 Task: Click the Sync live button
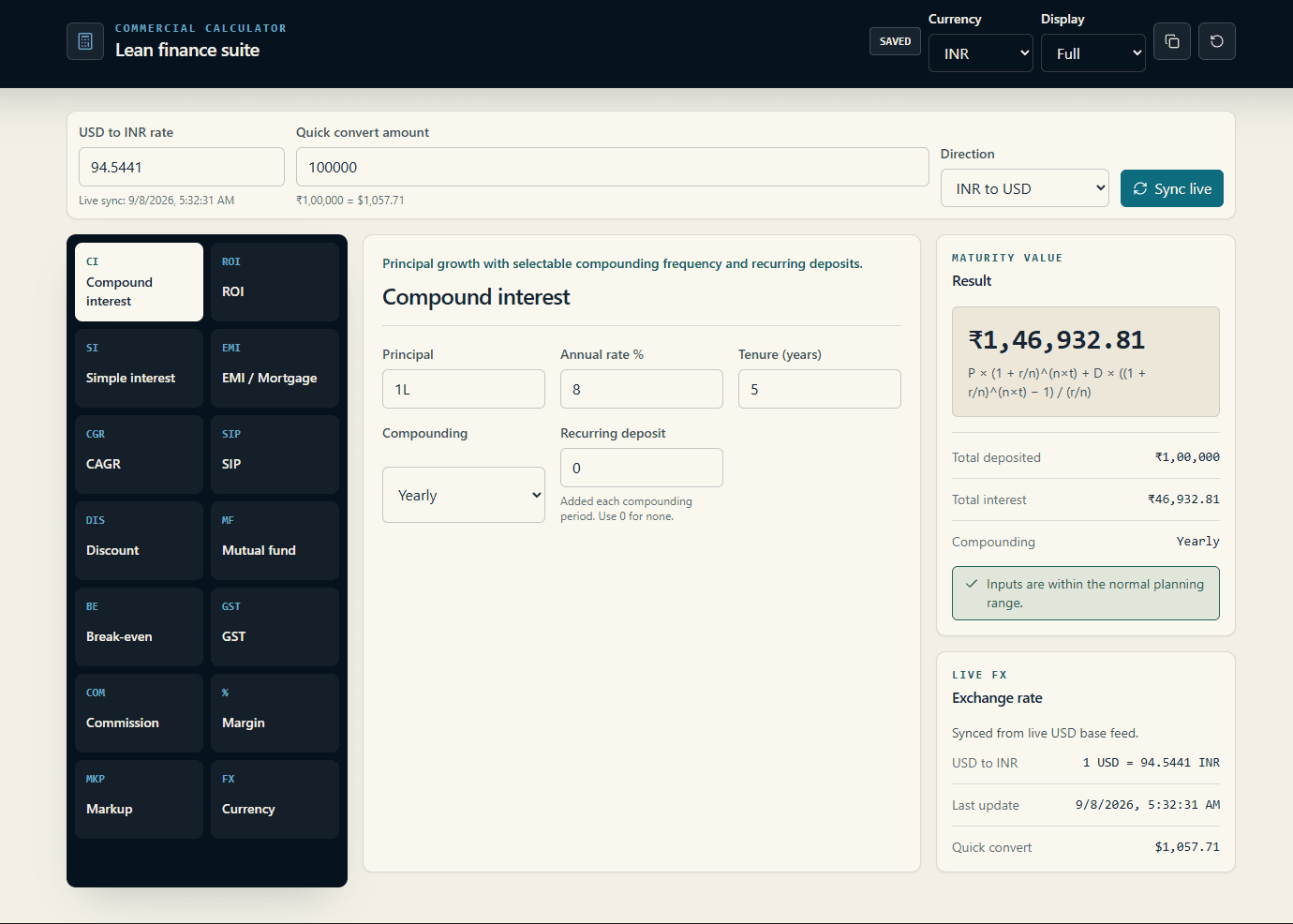[x=1172, y=188]
